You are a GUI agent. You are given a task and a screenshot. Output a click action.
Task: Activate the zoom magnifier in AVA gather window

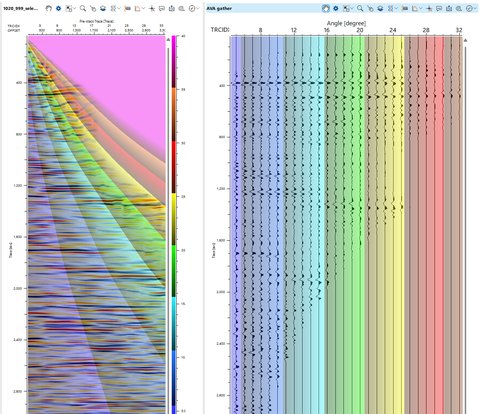coord(360,8)
